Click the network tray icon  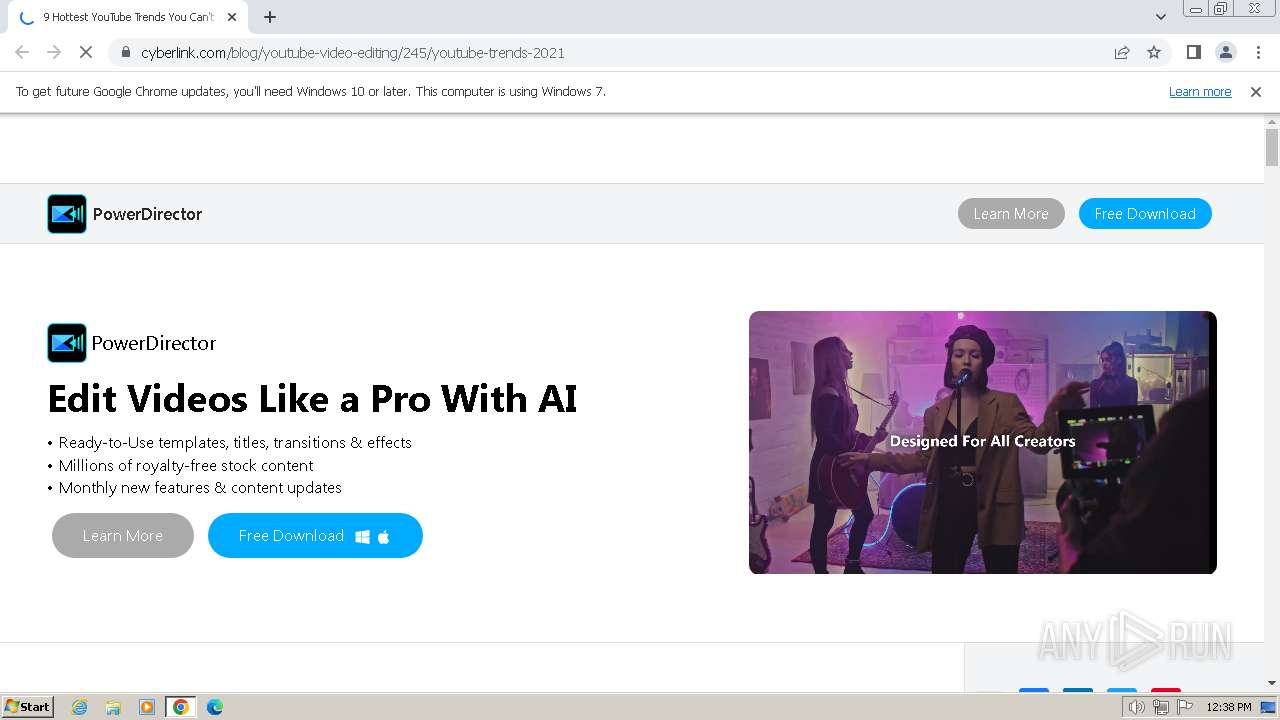[1161, 707]
